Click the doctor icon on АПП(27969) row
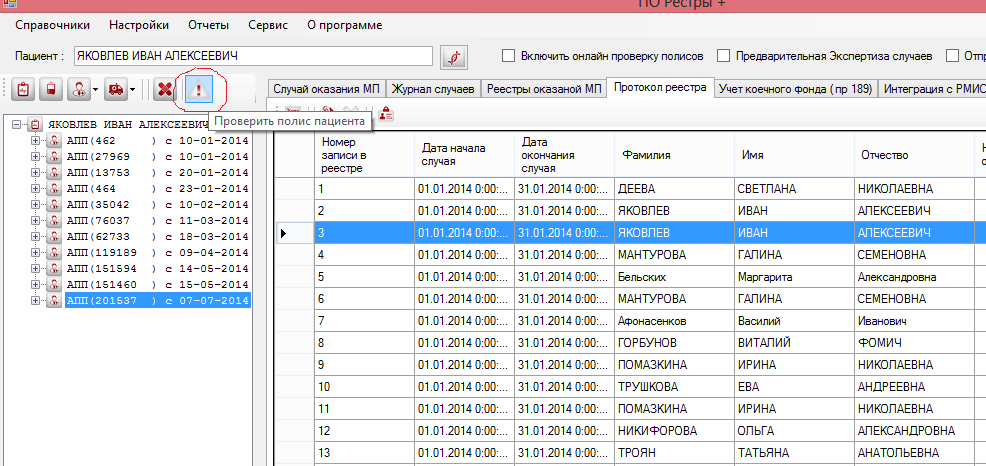This screenshot has height=466, width=986. (x=55, y=156)
